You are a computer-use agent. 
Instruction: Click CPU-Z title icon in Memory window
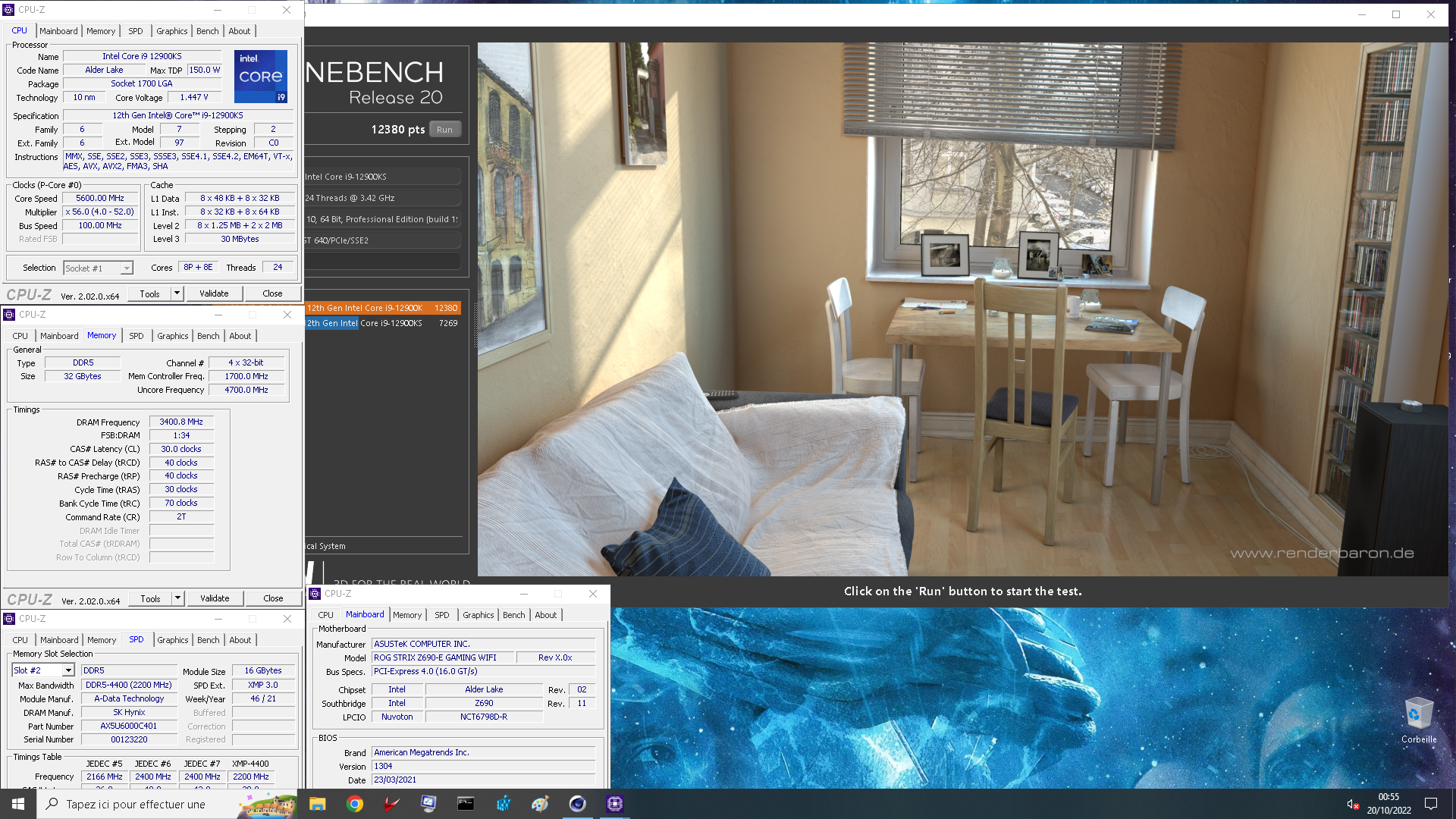(x=9, y=315)
